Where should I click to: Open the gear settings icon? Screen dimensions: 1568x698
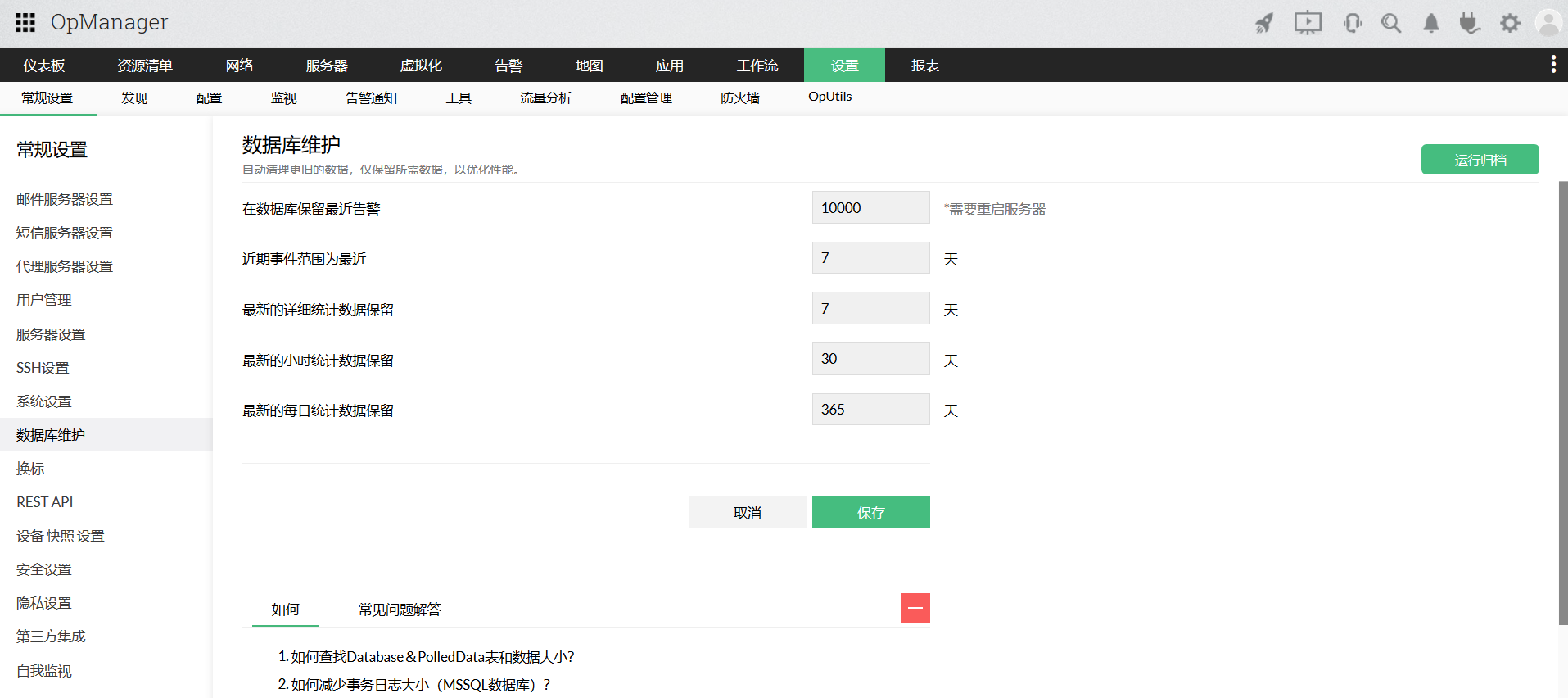click(x=1510, y=23)
